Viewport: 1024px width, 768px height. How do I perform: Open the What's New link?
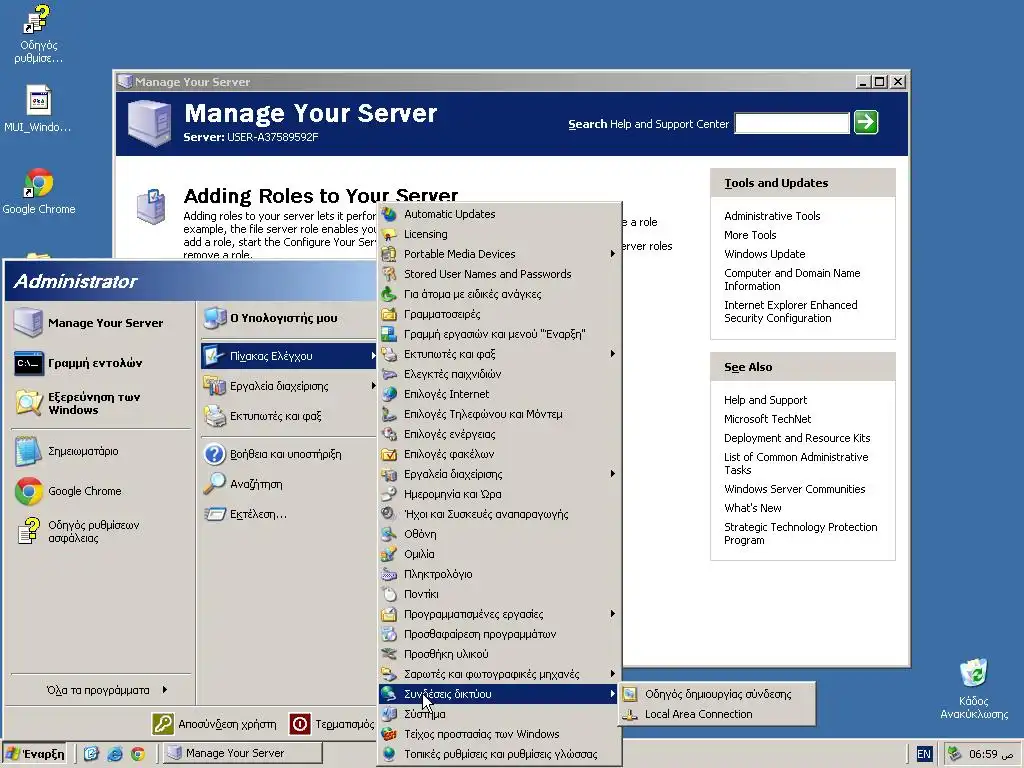pos(752,508)
